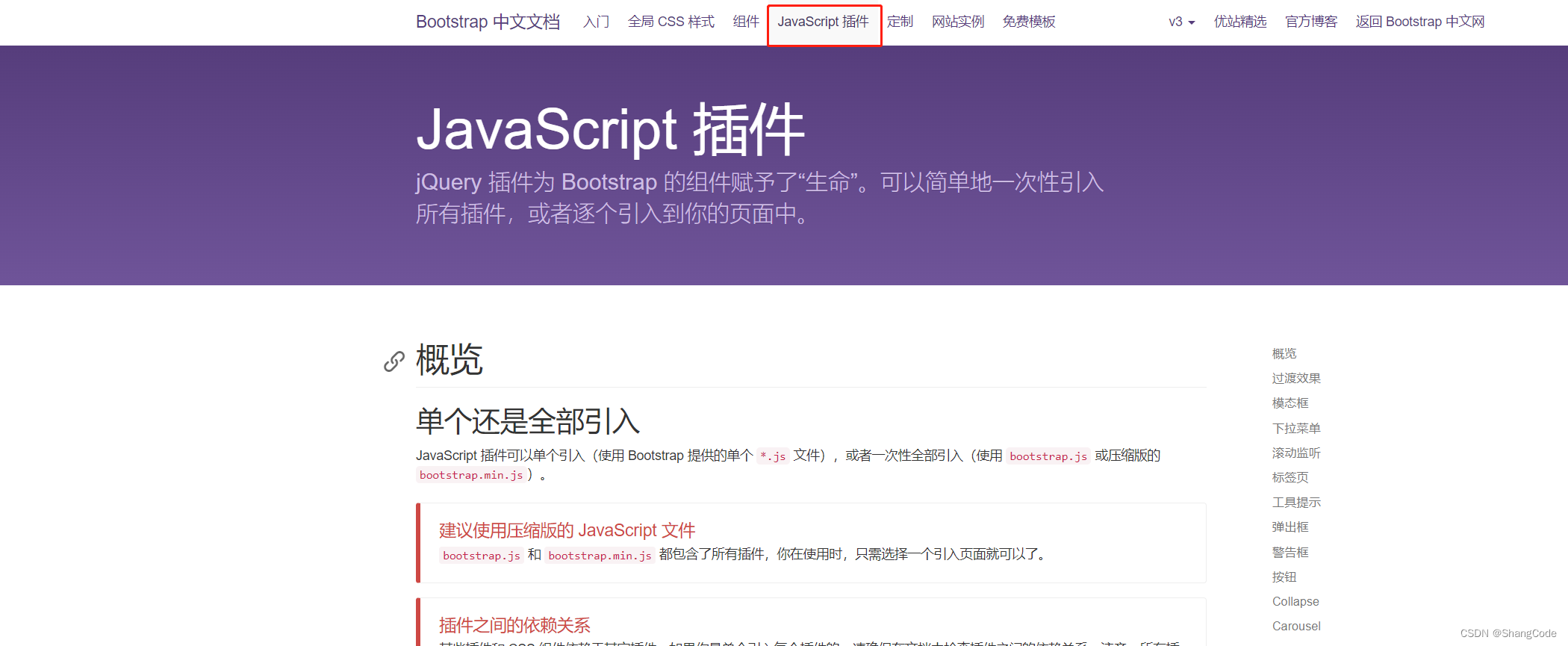The image size is (1568, 646).
Task: Jump to 概览 in the sidebar
Action: point(1284,353)
